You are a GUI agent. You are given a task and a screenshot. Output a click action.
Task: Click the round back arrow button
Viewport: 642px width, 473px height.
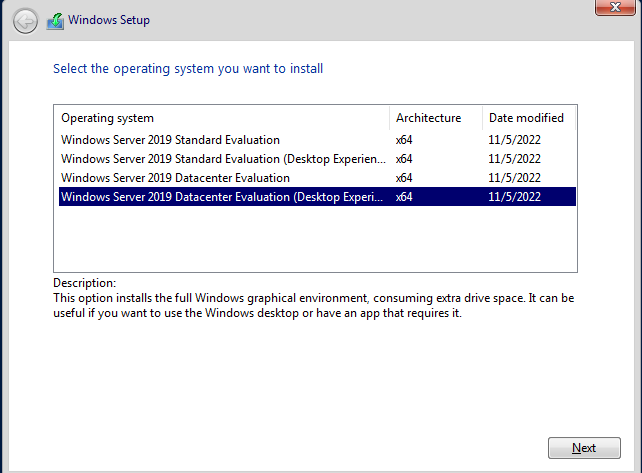[x=25, y=20]
